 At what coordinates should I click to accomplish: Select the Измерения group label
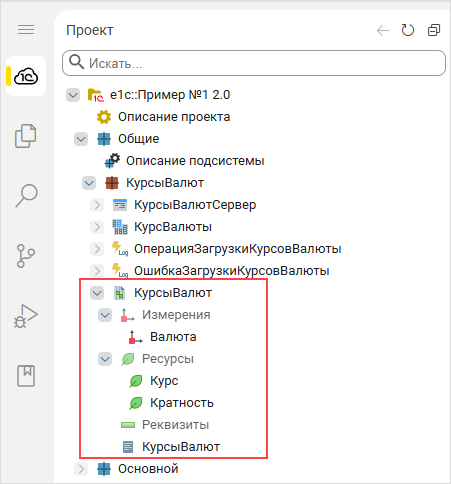176,315
